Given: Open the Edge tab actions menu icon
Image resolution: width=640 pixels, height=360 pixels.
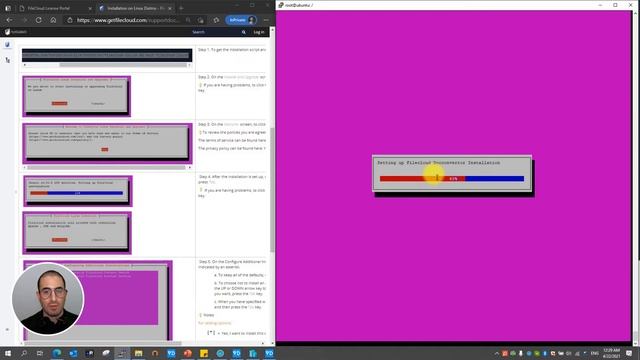Looking at the screenshot, I should pyautogui.click(x=8, y=8).
